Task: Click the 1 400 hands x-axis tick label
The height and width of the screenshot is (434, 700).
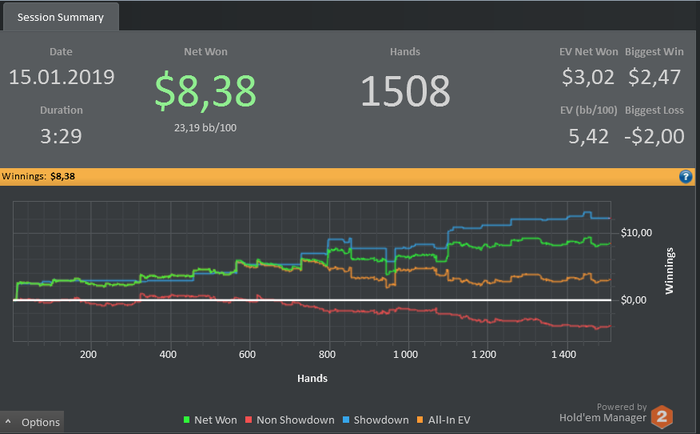Action: pos(564,355)
